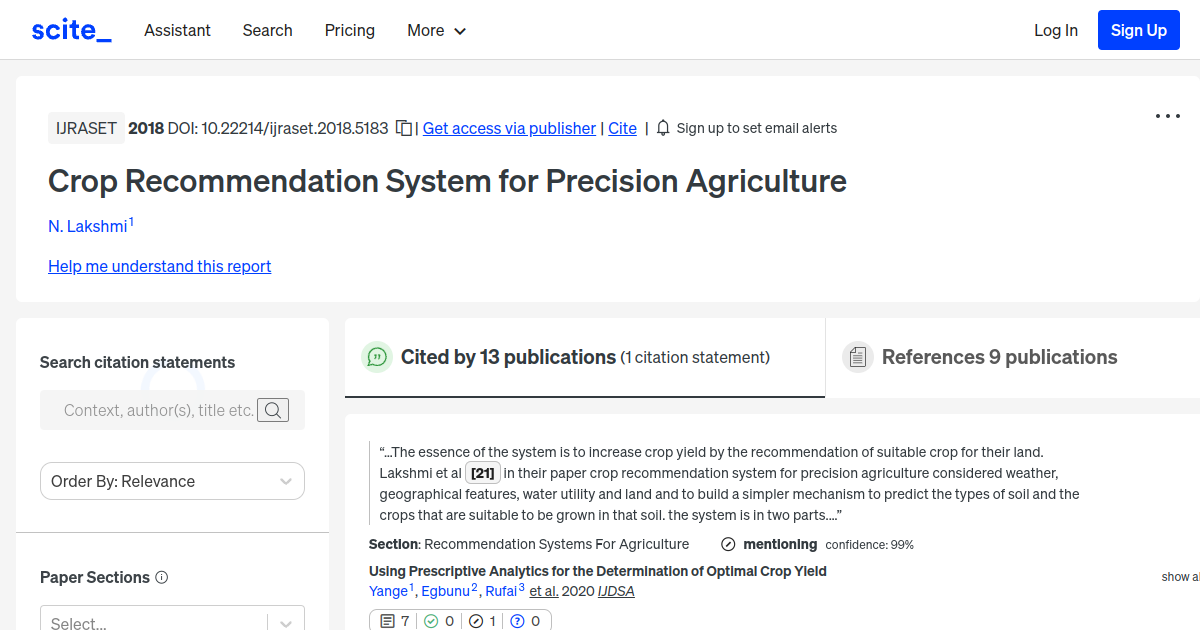Open the three-dot options menu

pyautogui.click(x=1167, y=116)
